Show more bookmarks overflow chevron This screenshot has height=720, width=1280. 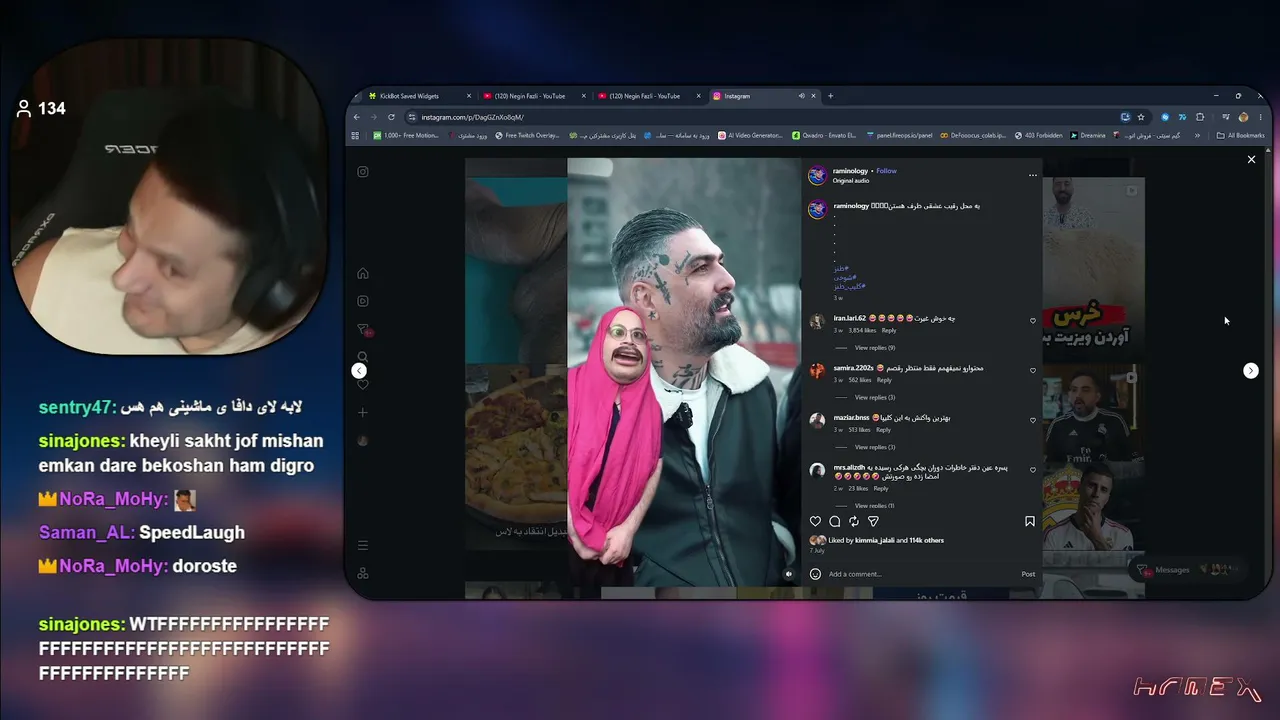(1198, 135)
